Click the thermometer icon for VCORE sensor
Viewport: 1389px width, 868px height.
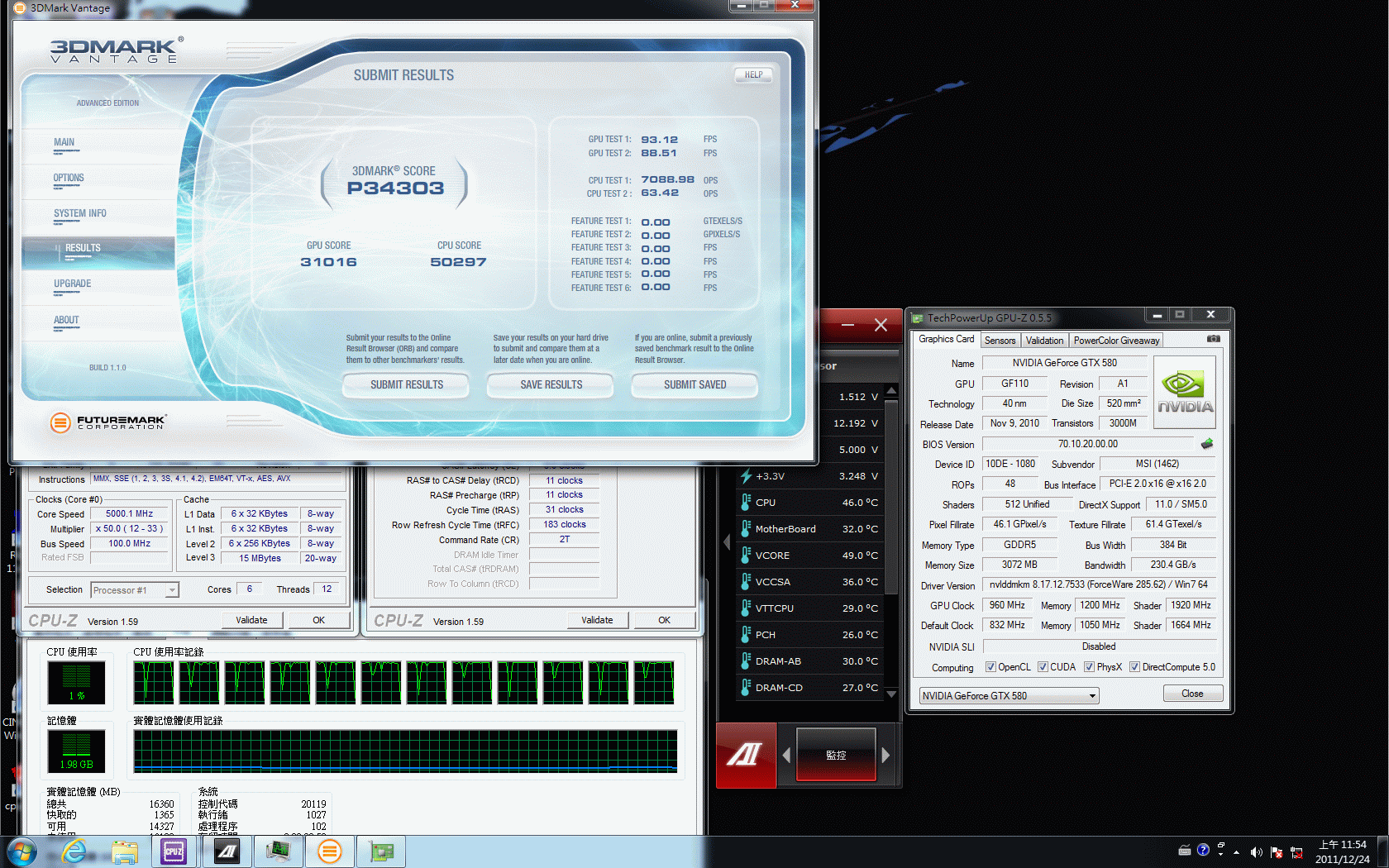coord(746,555)
